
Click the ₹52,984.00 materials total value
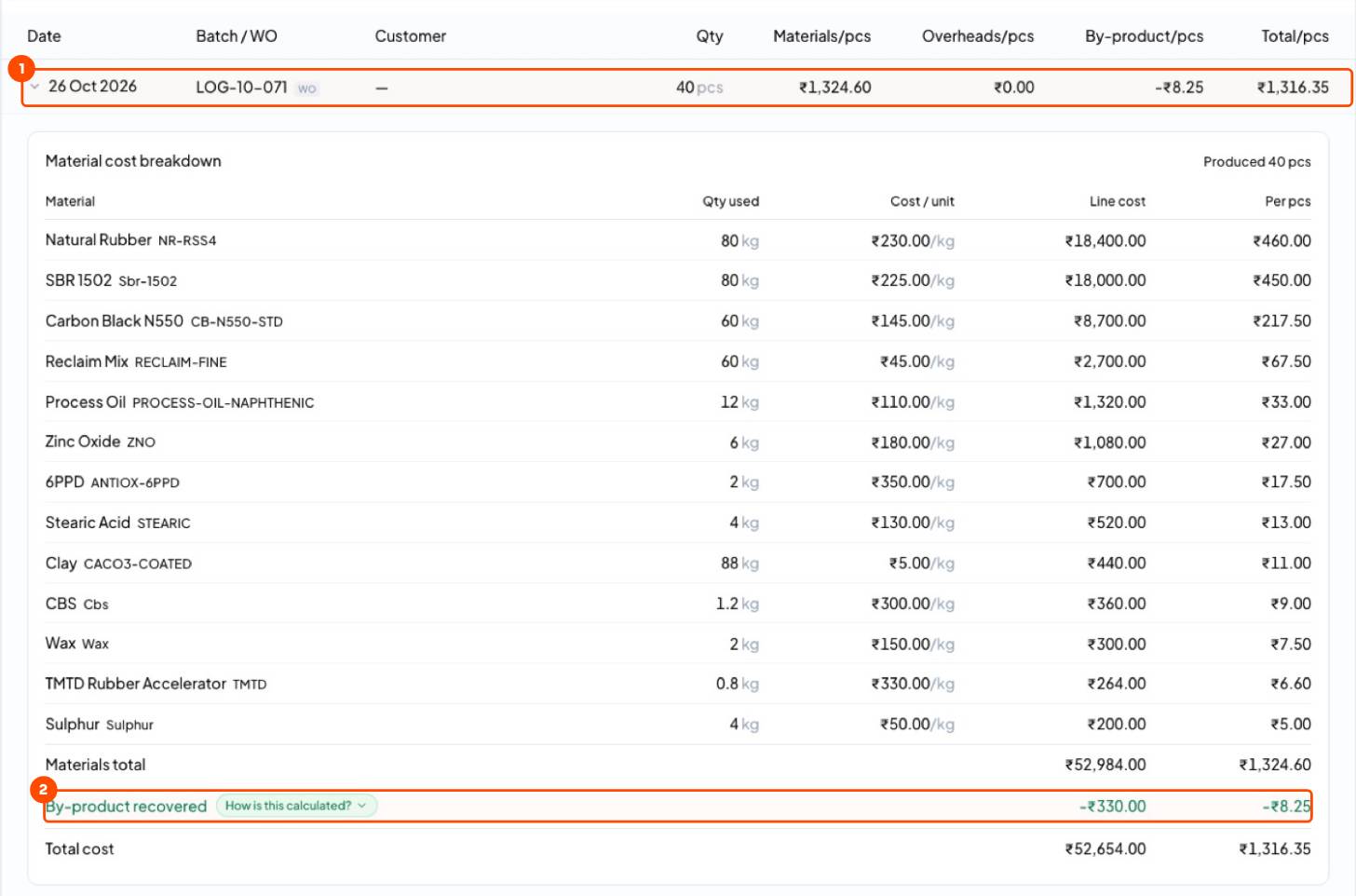point(1105,765)
